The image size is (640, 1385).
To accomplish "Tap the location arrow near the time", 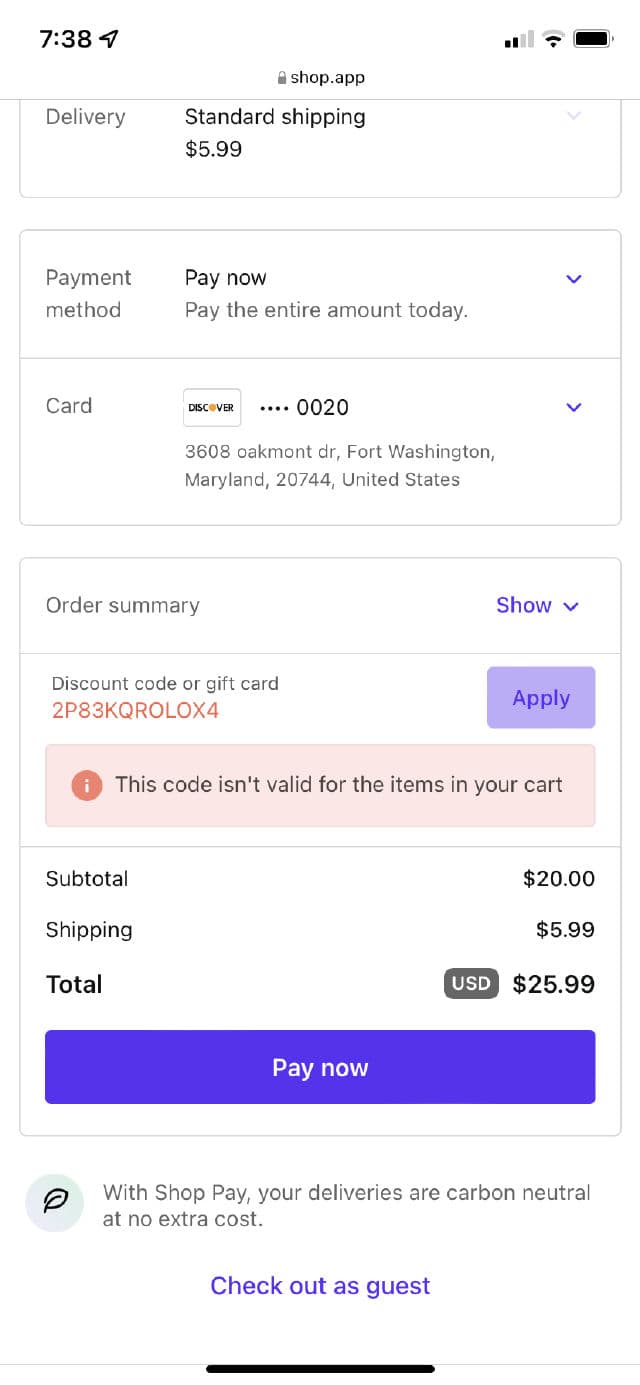I will pos(109,39).
